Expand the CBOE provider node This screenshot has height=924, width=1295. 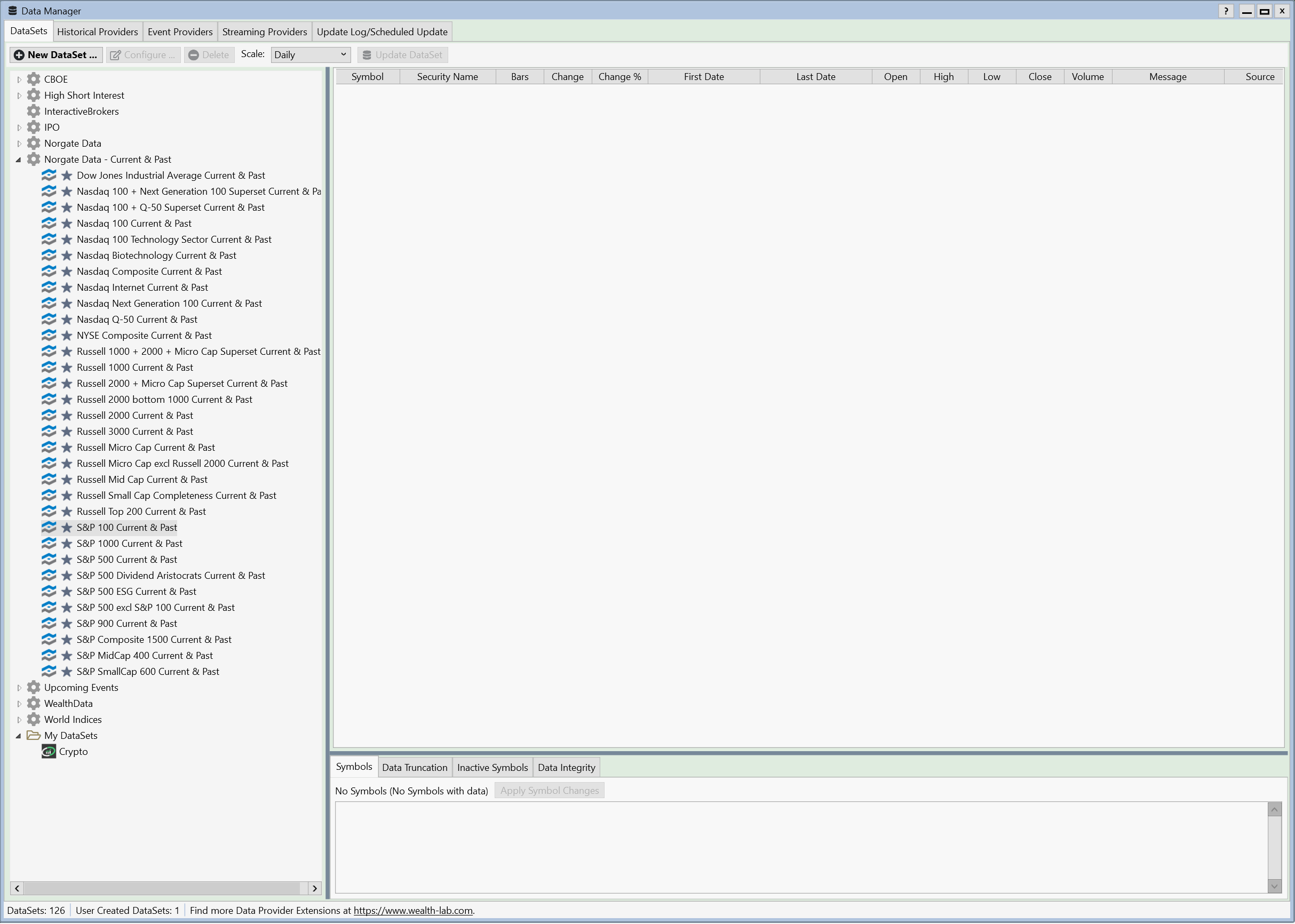click(19, 79)
